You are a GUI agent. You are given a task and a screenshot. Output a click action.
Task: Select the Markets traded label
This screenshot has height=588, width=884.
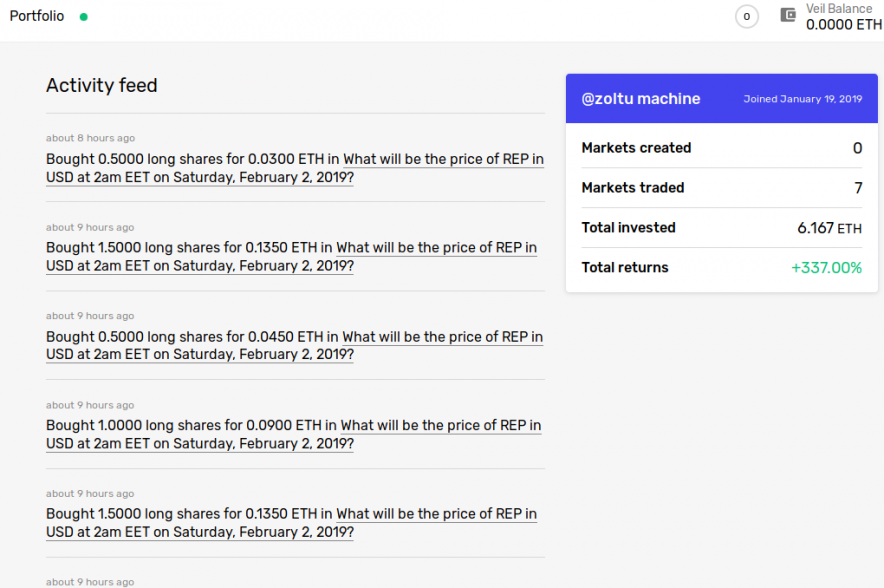(633, 188)
